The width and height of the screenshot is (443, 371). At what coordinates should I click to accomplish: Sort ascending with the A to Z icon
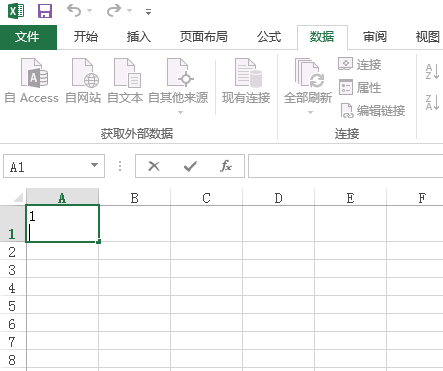(x=432, y=72)
